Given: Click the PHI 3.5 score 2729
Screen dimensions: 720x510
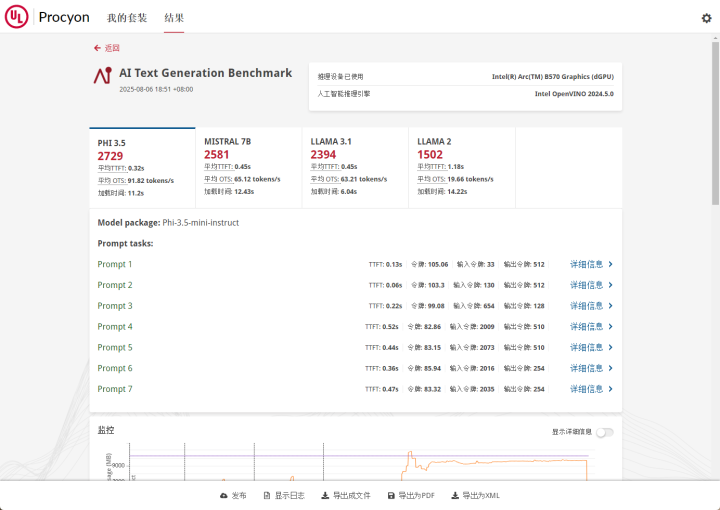Looking at the screenshot, I should pos(110,156).
